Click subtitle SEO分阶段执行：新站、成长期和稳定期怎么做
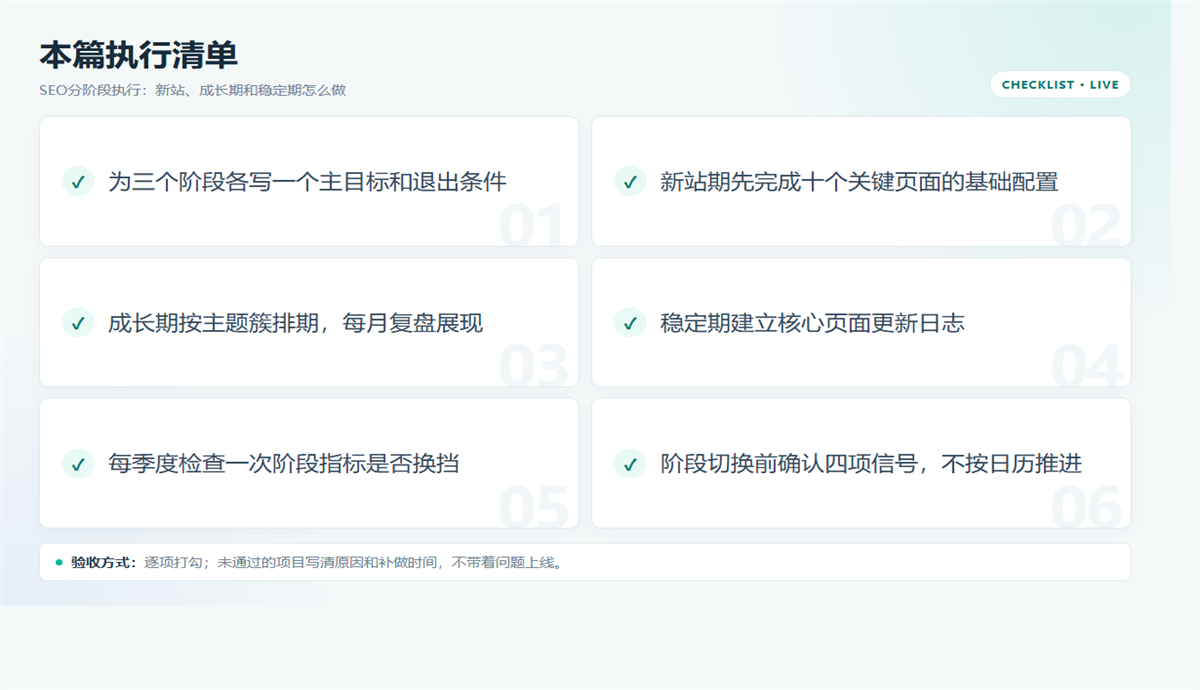The width and height of the screenshot is (1200, 690). (193, 90)
